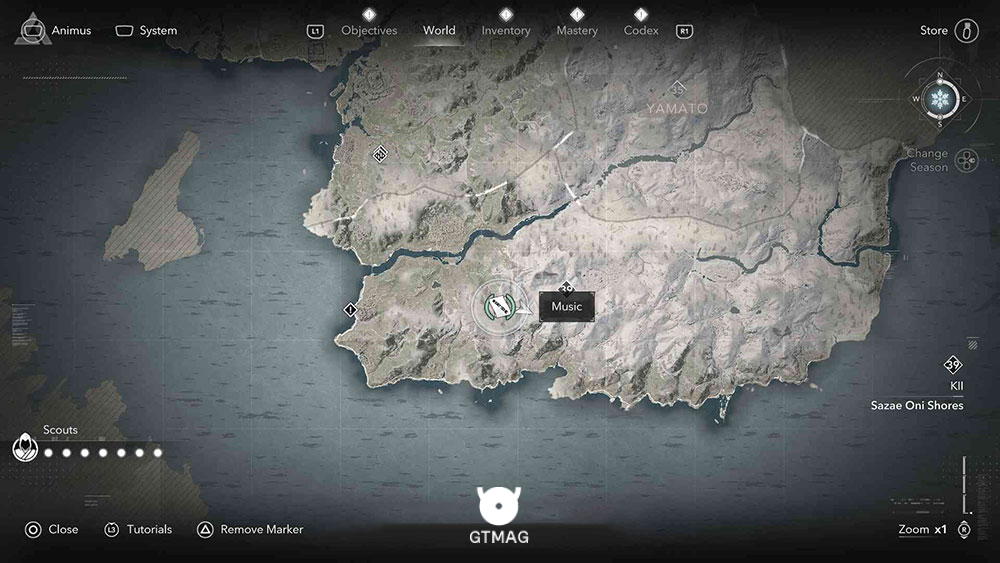Viewport: 1000px width, 563px height.
Task: Click the green Music scroll marker
Action: (x=499, y=307)
